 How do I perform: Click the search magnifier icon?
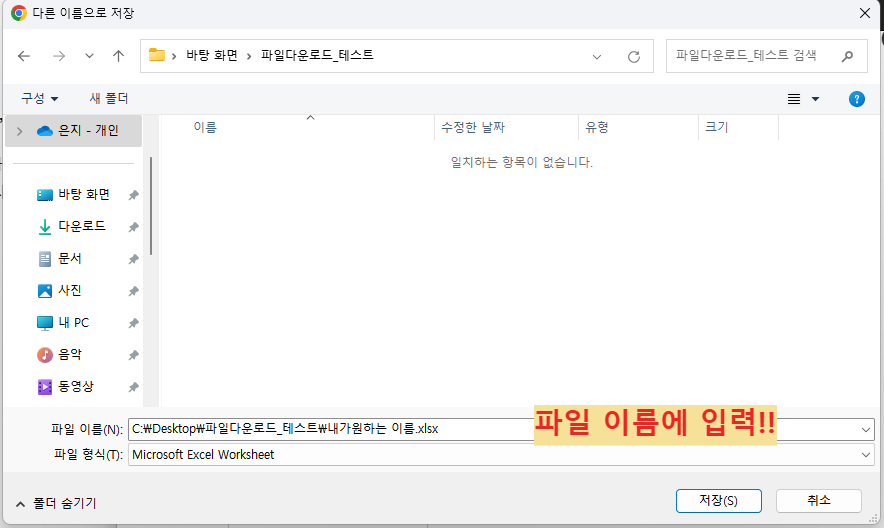pyautogui.click(x=847, y=56)
